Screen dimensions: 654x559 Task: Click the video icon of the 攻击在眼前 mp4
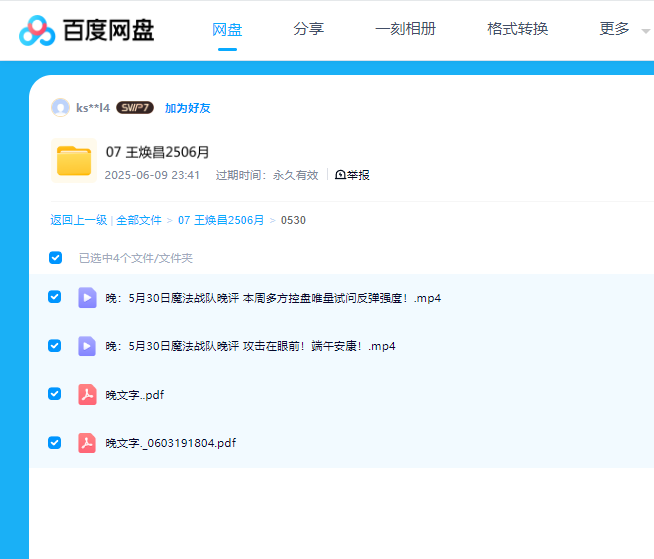click(x=88, y=346)
